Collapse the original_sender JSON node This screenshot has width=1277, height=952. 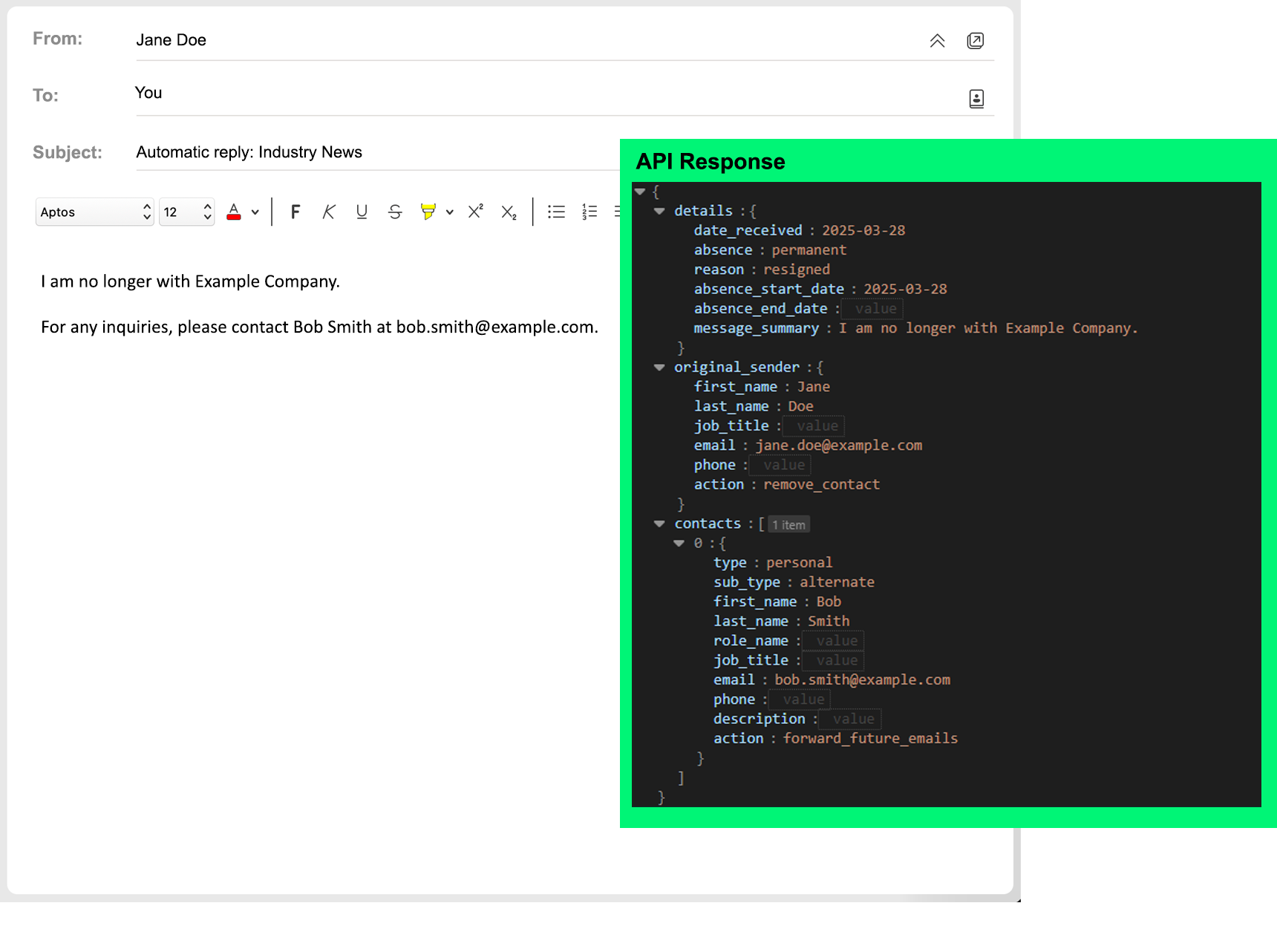tap(659, 367)
